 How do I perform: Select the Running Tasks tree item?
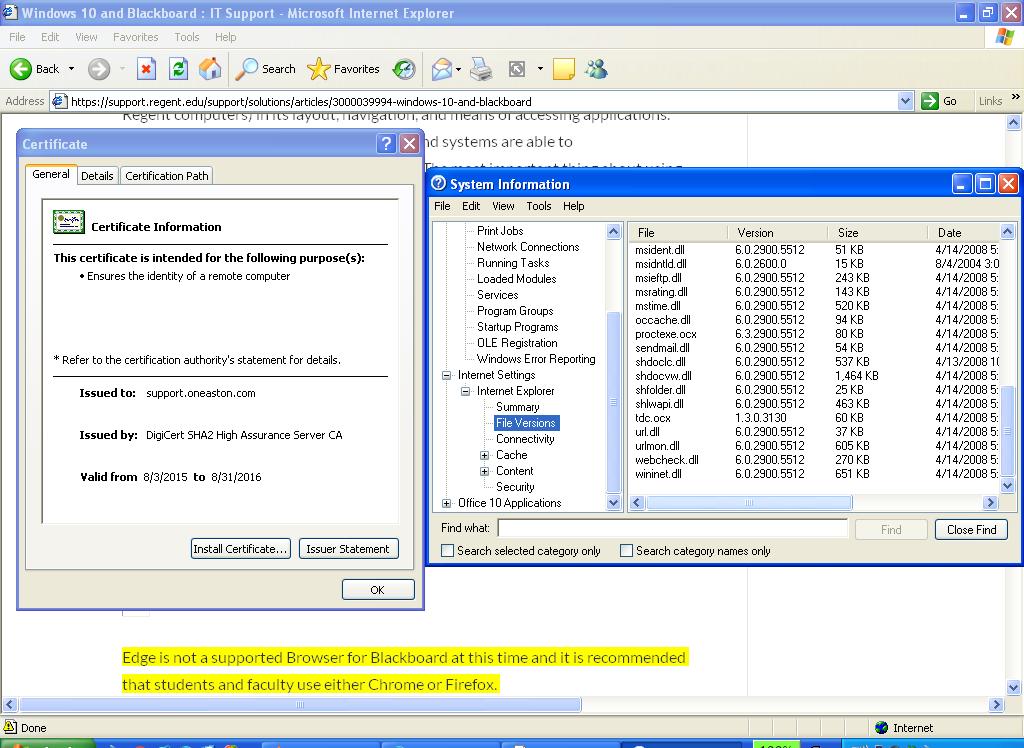pyautogui.click(x=513, y=263)
